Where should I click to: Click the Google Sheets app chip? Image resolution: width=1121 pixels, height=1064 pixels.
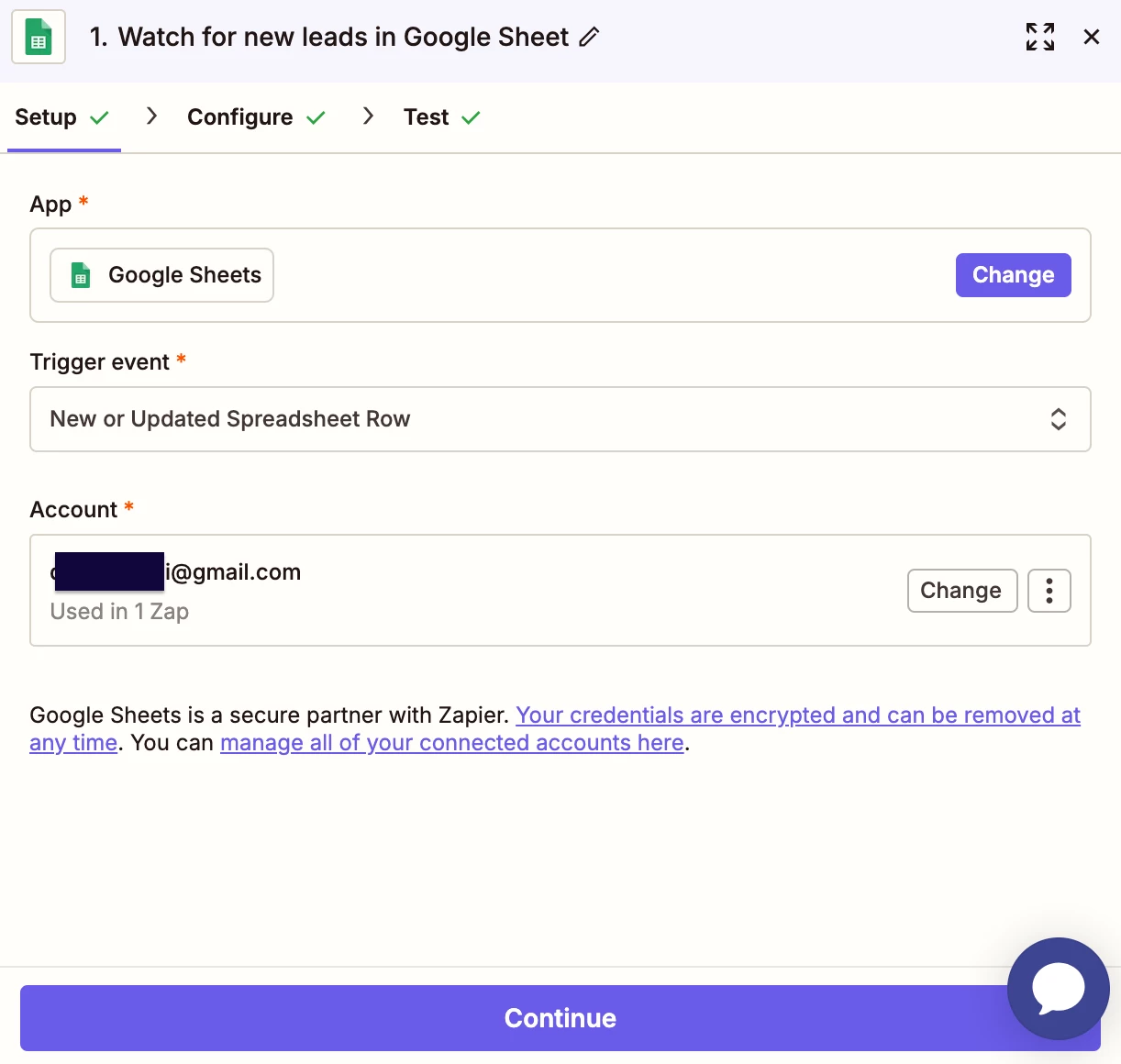pos(161,275)
